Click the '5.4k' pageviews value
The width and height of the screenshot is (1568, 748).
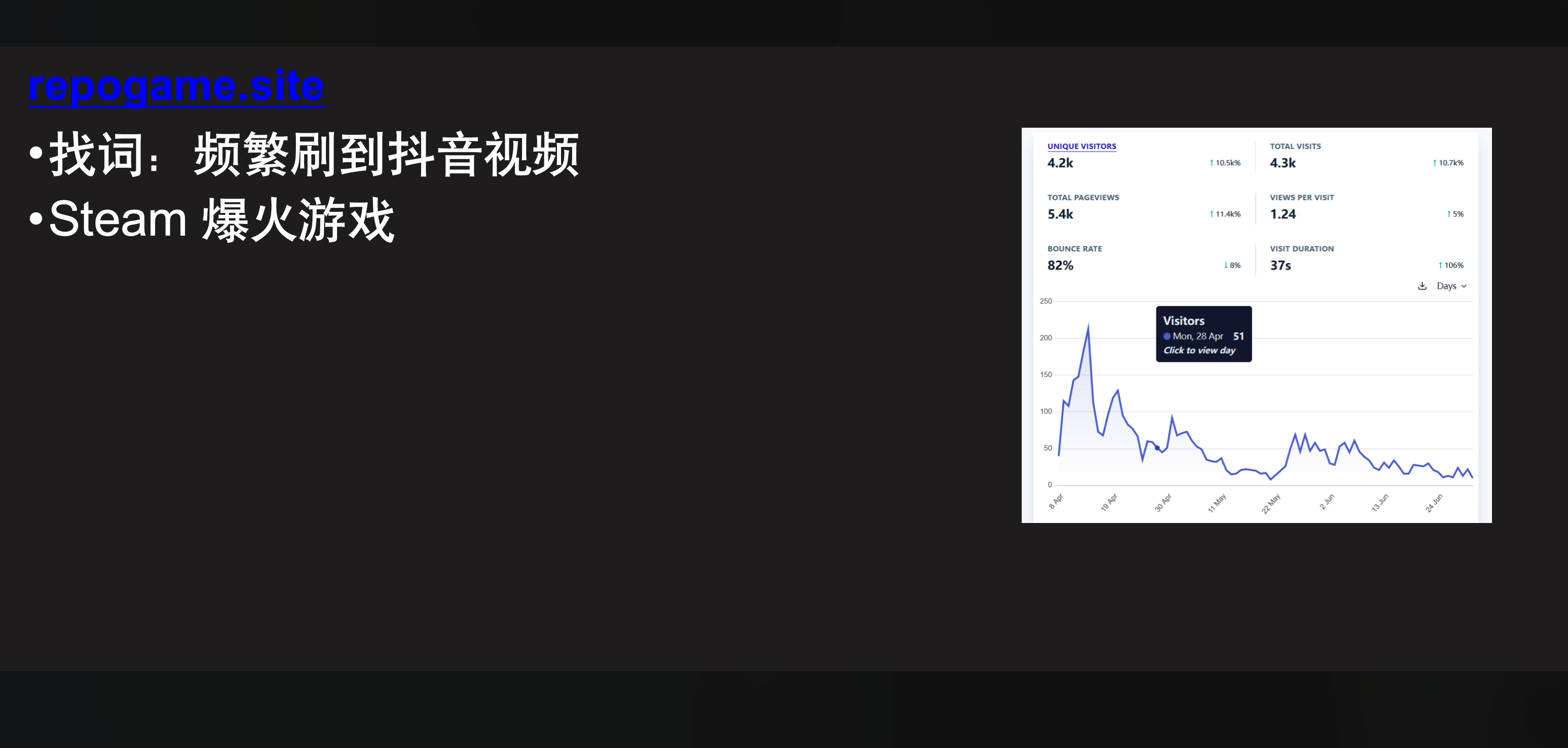coord(1060,214)
